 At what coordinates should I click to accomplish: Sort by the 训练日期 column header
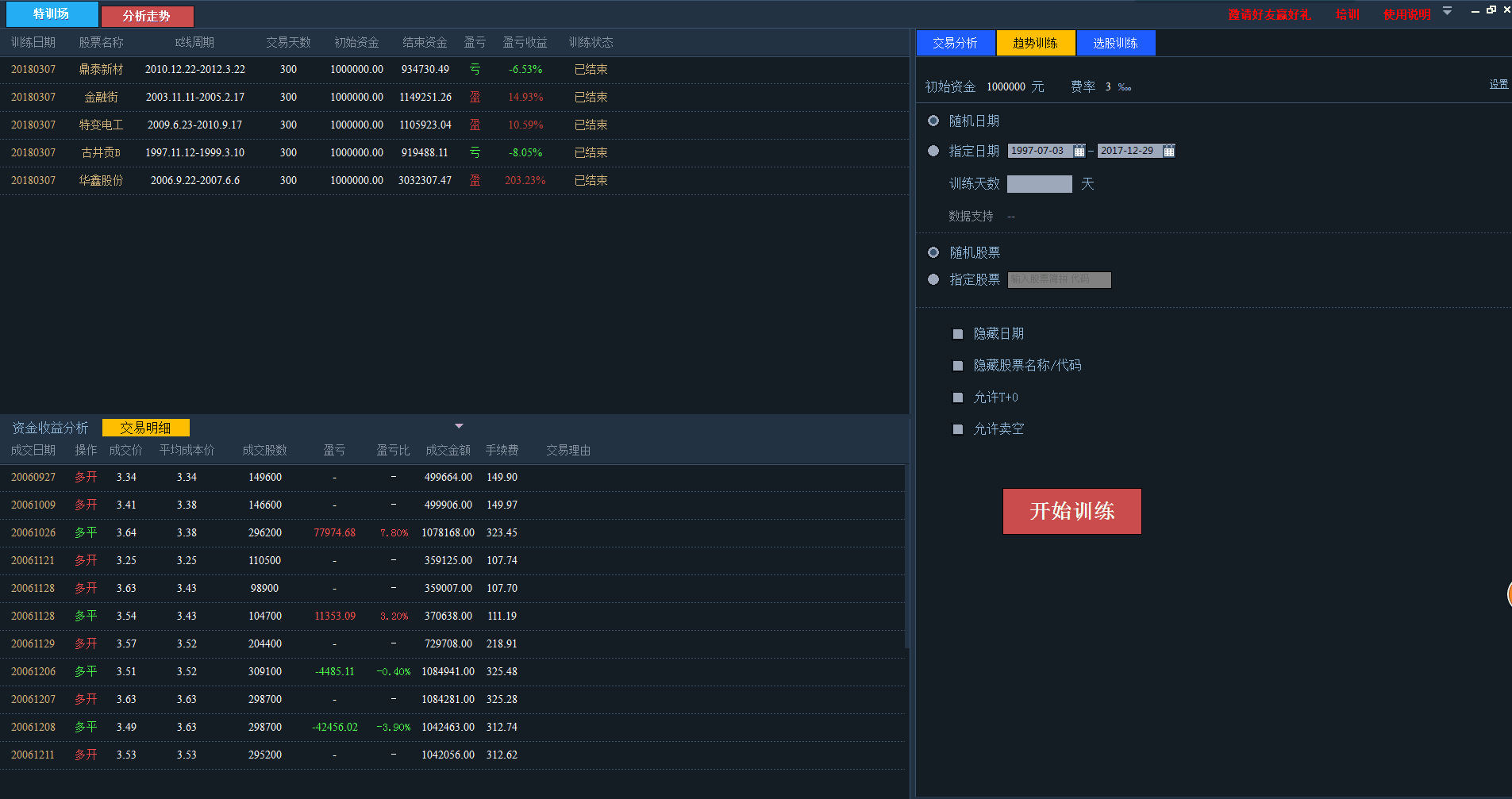point(33,42)
